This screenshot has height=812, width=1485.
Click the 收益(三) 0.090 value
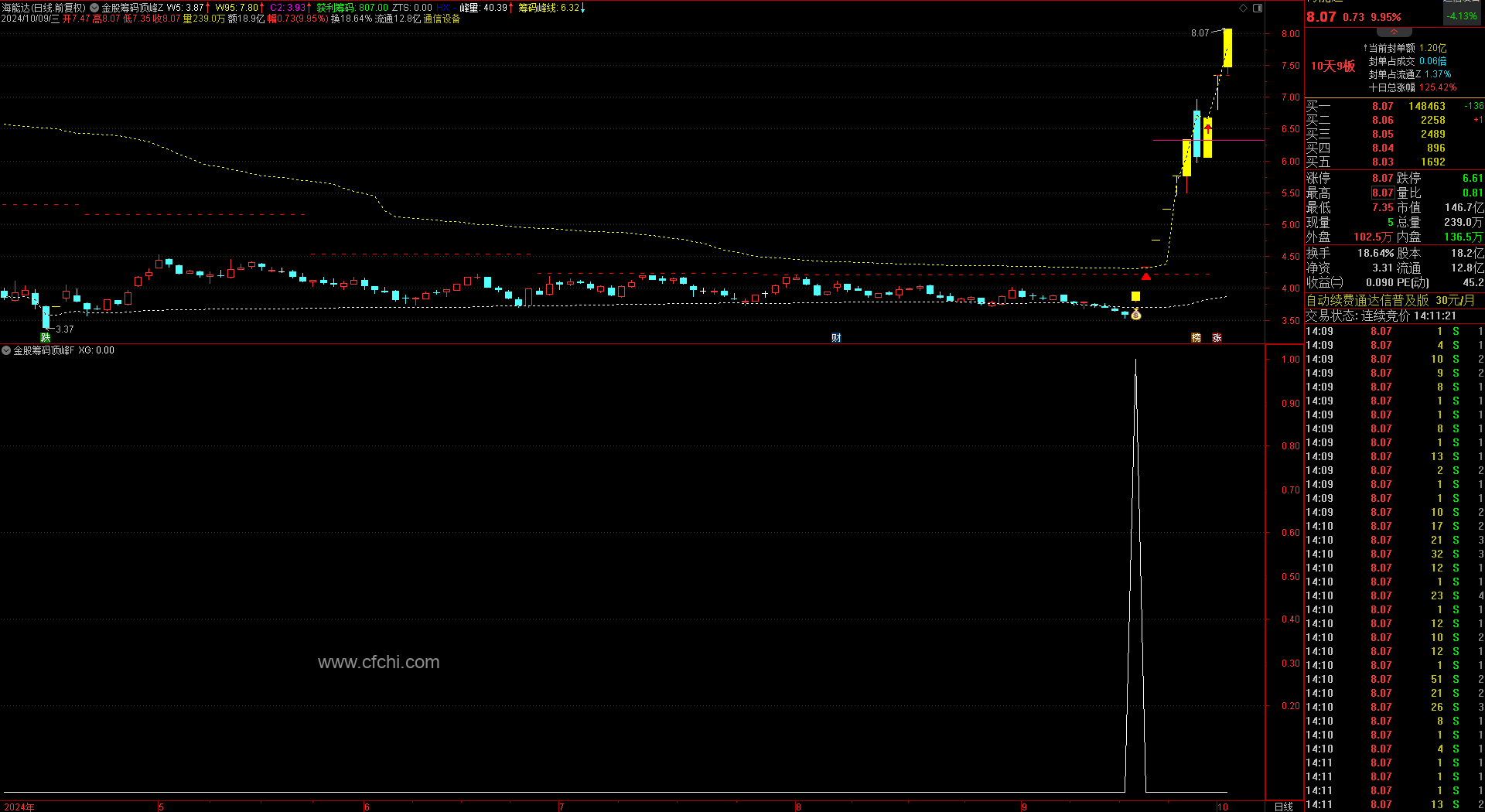[1379, 282]
